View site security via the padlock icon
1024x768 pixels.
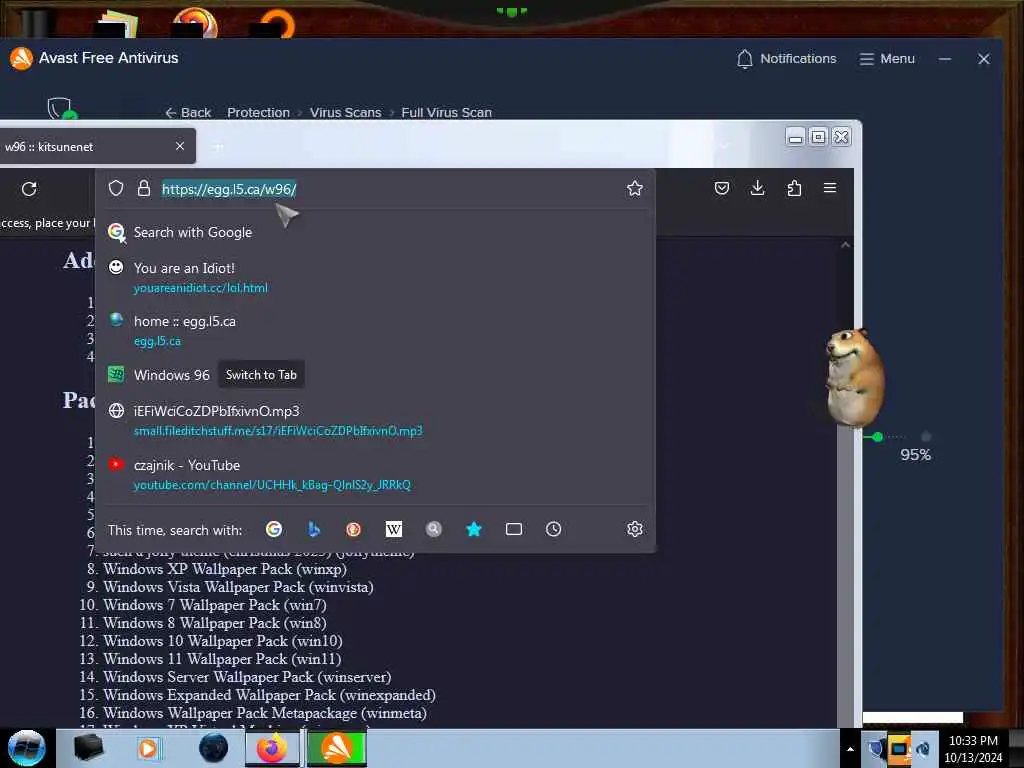click(x=144, y=189)
